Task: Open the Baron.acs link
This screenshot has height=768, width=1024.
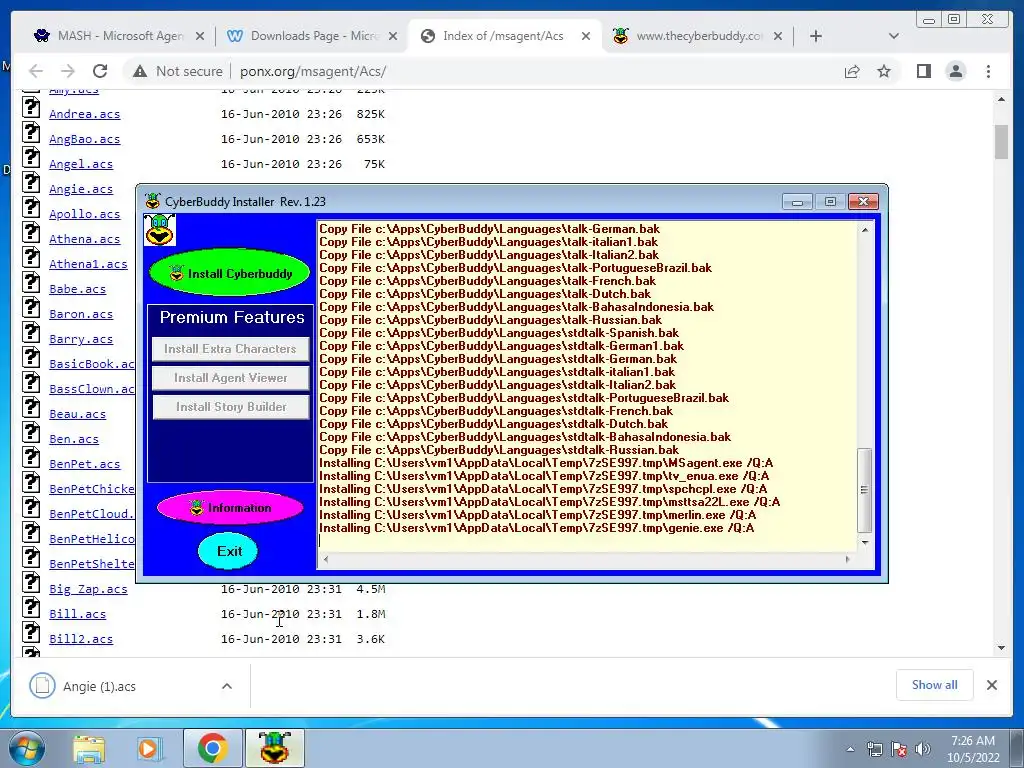Action: coord(81,314)
